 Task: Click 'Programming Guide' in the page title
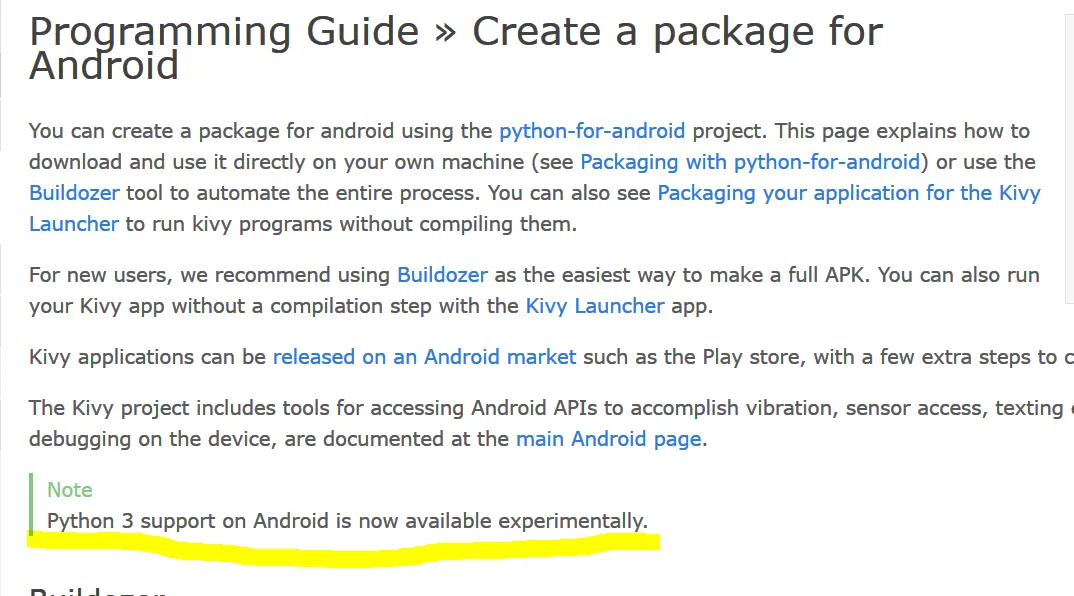[x=224, y=32]
